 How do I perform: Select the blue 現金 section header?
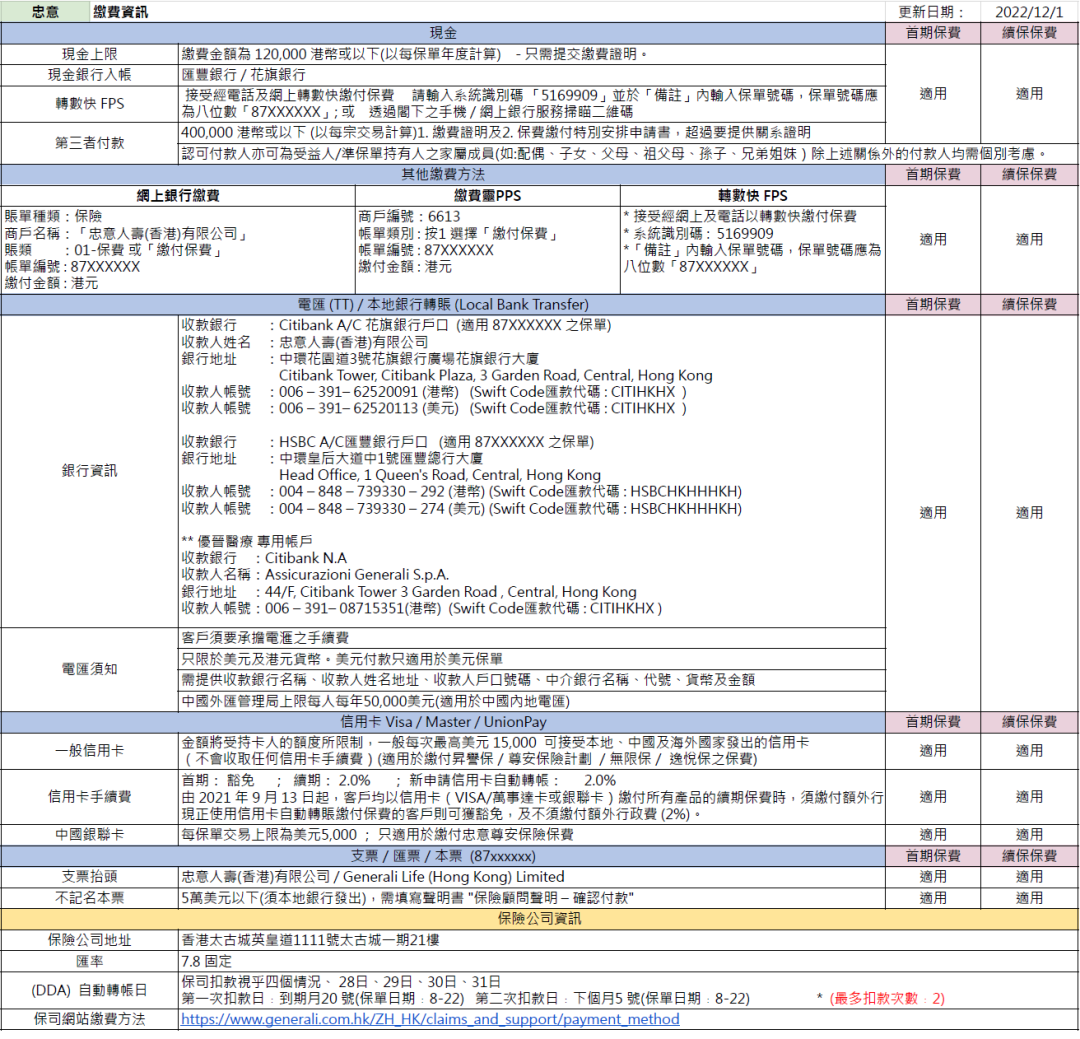[443, 33]
